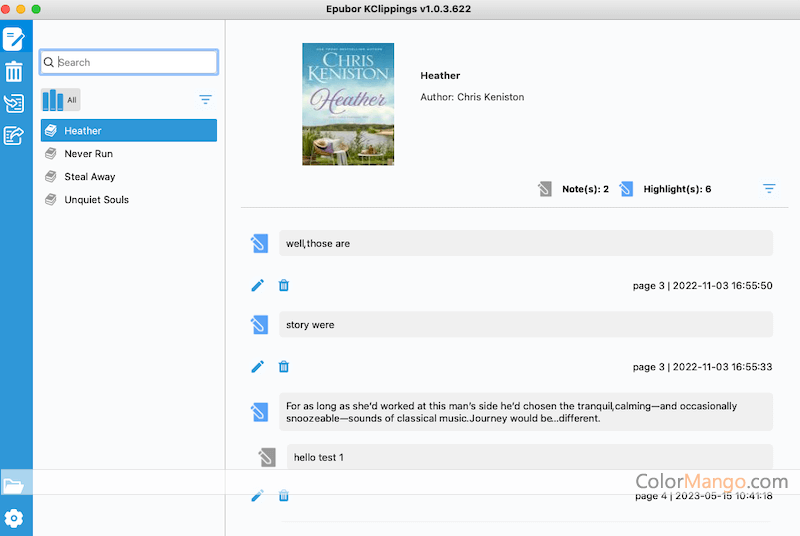
Task: Click the export icon in left sidebar
Action: (x=14, y=136)
